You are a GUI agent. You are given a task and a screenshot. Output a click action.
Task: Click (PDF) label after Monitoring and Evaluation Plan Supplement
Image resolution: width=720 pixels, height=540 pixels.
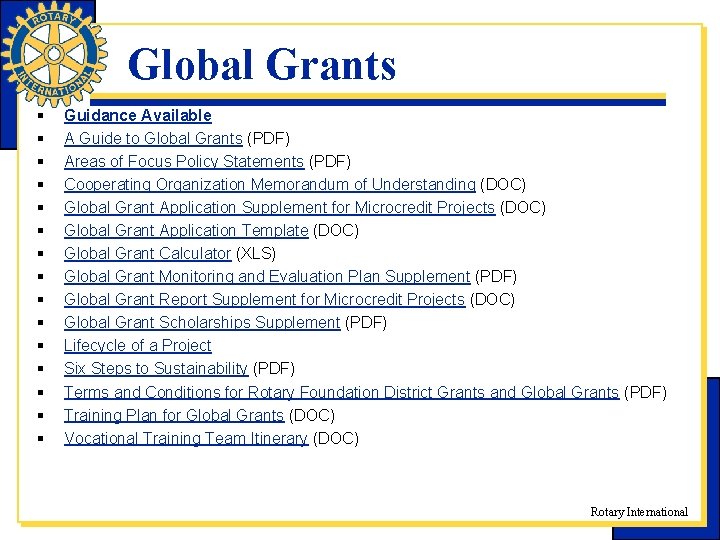(496, 276)
